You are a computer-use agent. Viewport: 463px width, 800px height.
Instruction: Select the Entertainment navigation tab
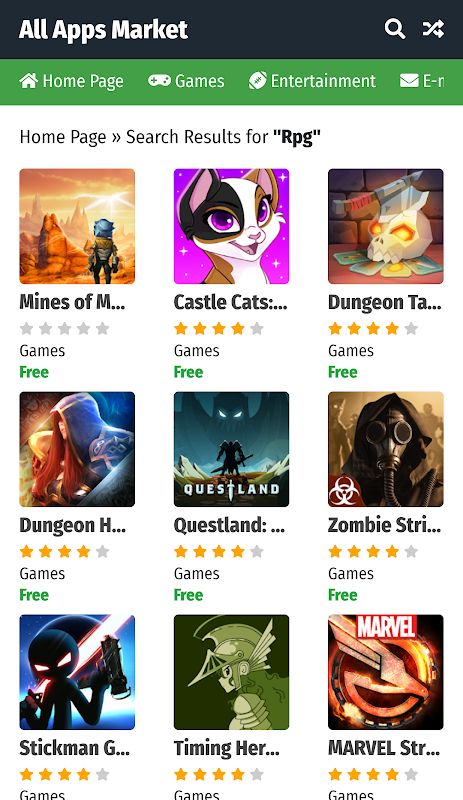312,81
